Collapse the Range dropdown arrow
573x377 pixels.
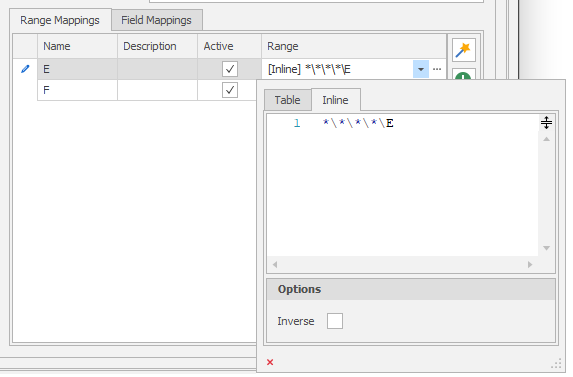click(x=421, y=69)
